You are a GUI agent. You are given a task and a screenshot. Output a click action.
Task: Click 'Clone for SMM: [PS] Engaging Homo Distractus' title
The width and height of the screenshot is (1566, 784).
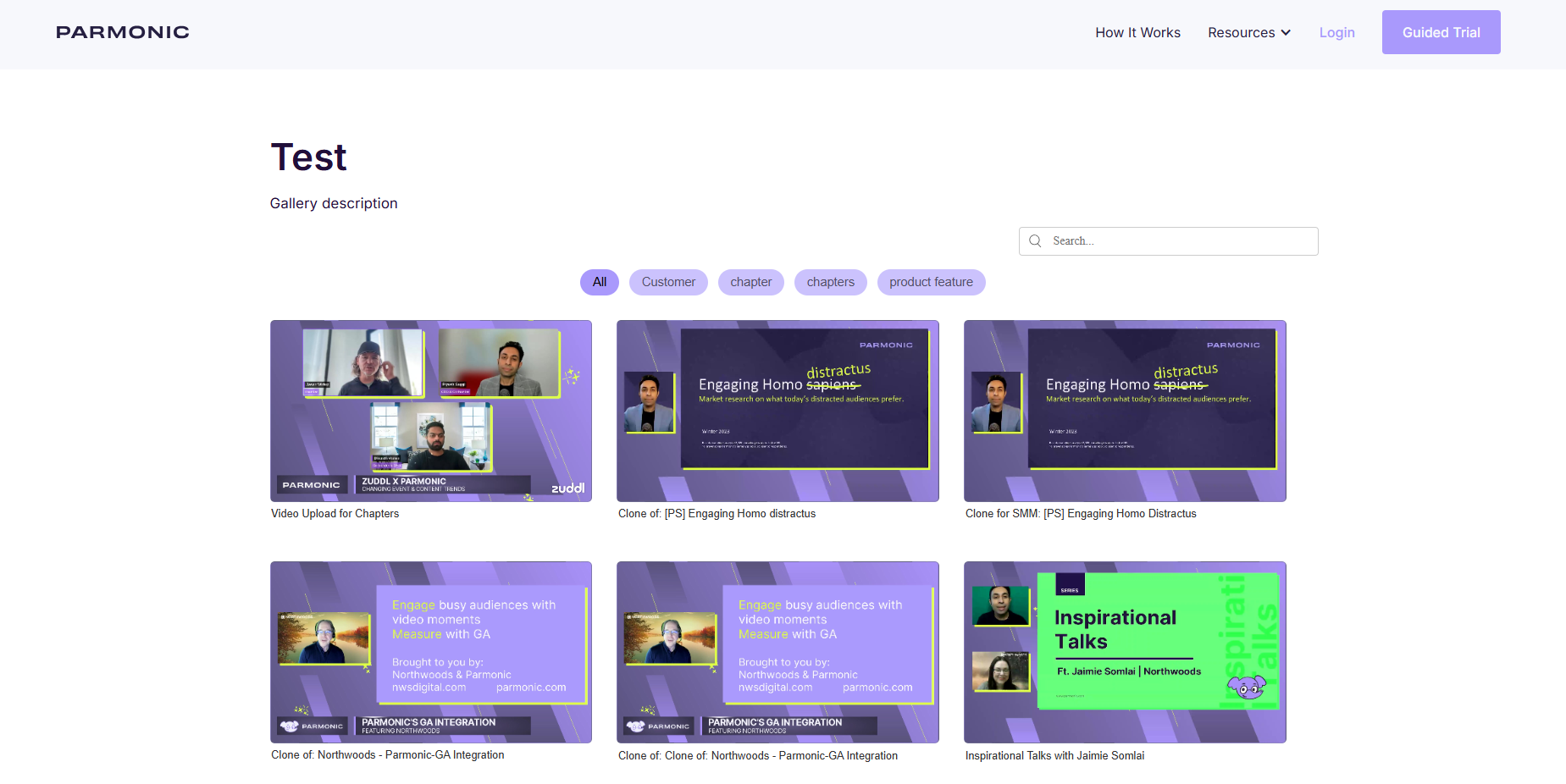1081,514
